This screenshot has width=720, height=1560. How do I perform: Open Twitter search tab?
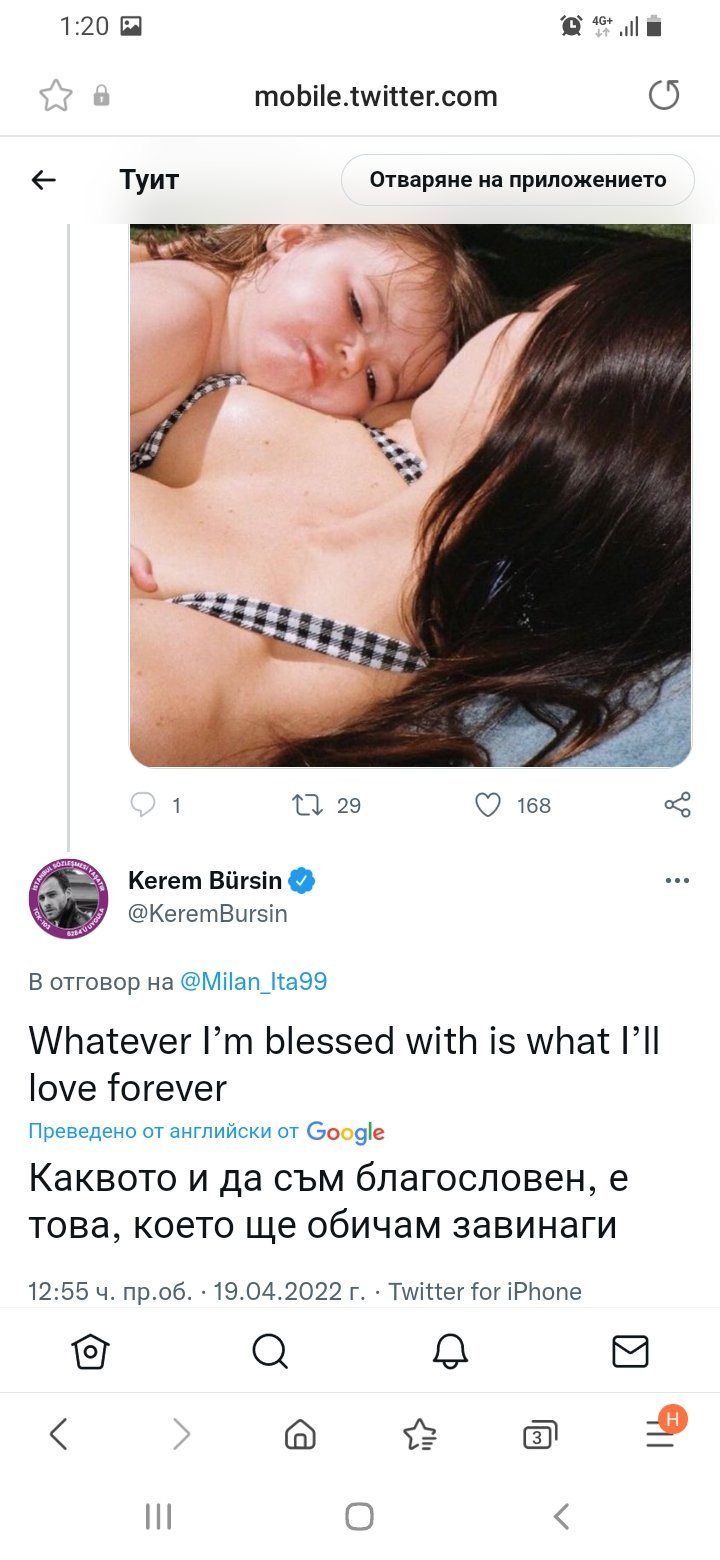pyautogui.click(x=270, y=1352)
